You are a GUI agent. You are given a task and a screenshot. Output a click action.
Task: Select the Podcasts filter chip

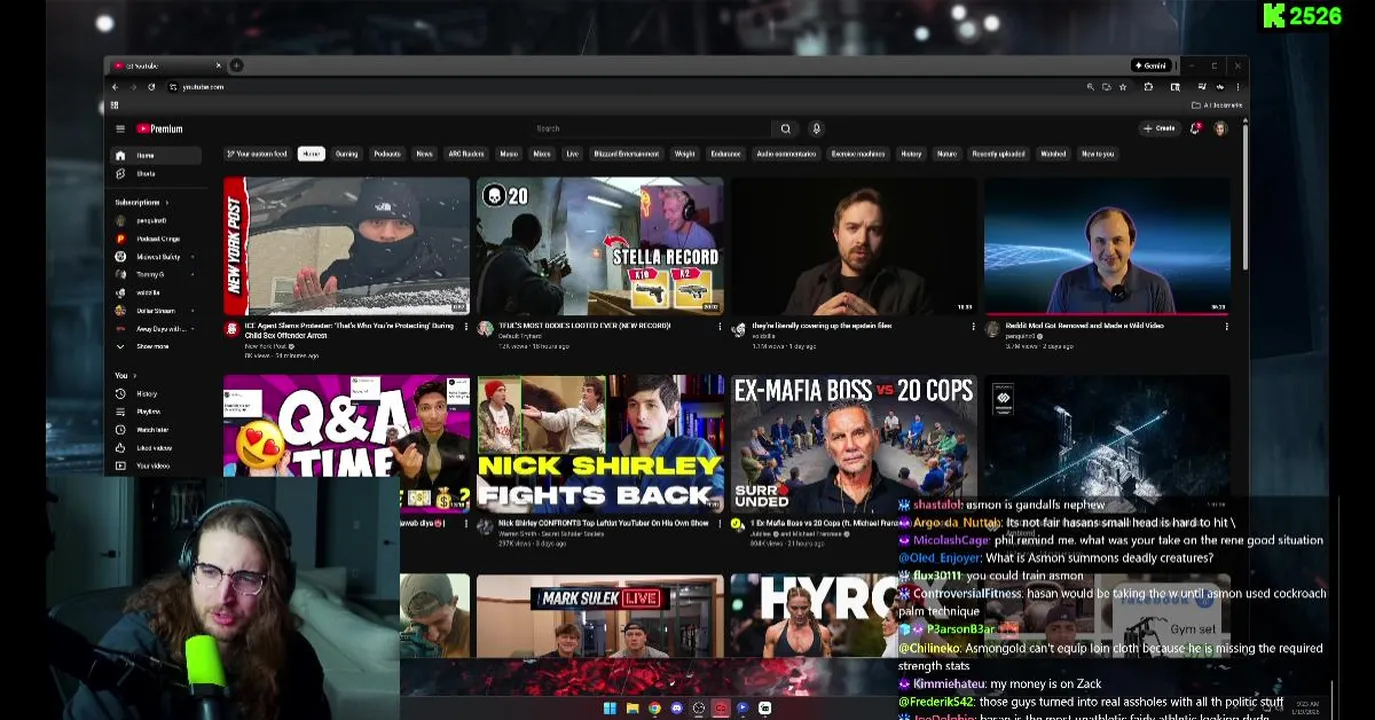[387, 154]
